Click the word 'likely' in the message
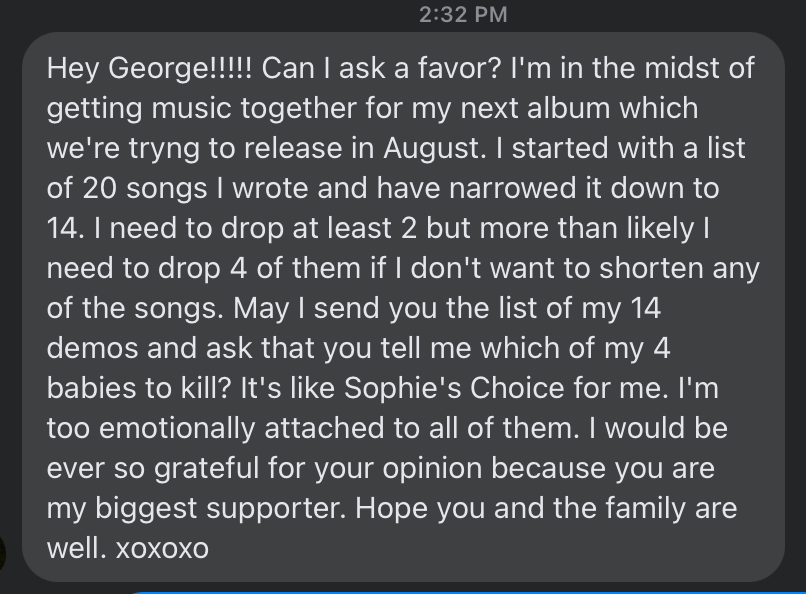The height and width of the screenshot is (594, 806). (x=661, y=229)
